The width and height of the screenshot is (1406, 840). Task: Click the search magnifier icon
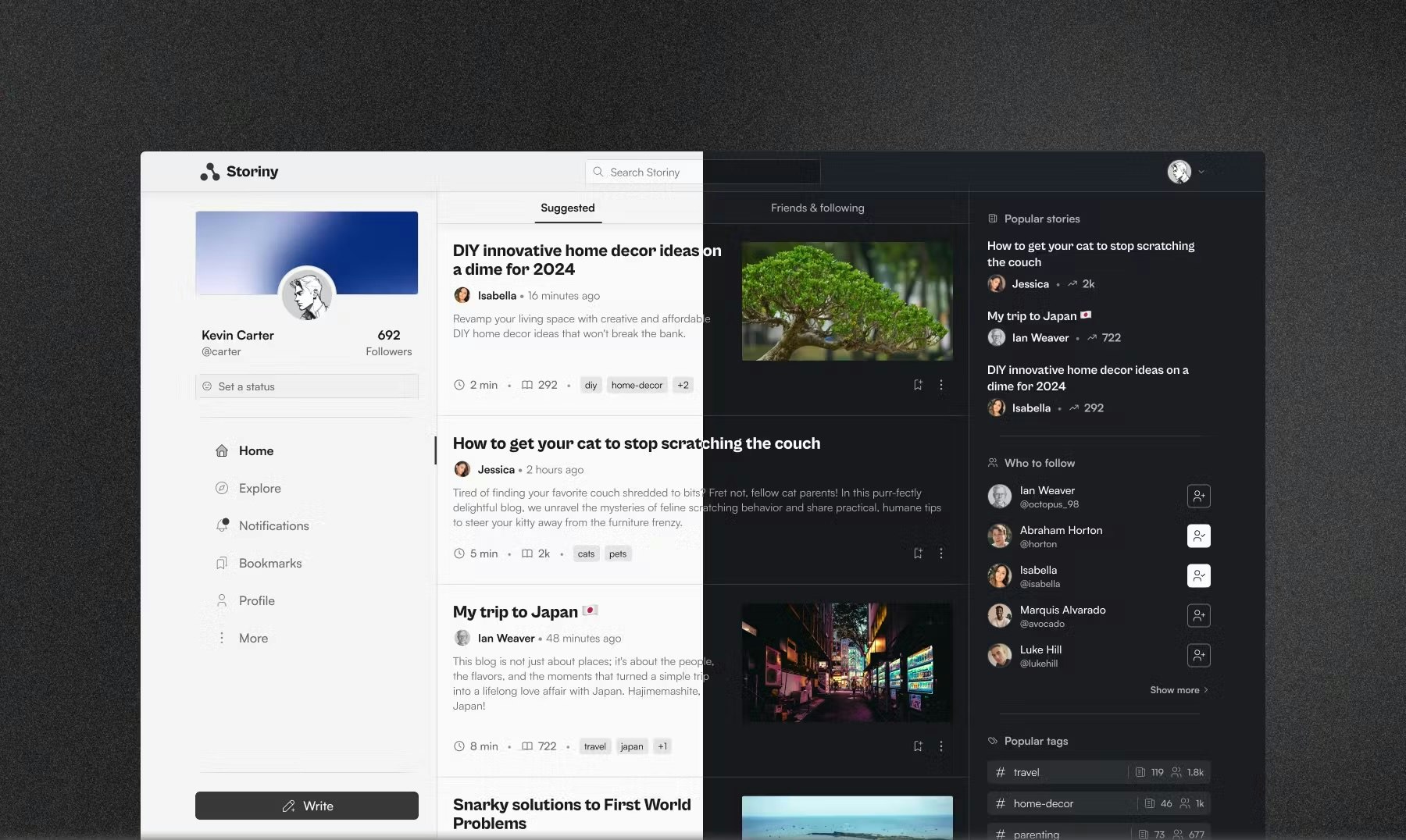pyautogui.click(x=598, y=172)
